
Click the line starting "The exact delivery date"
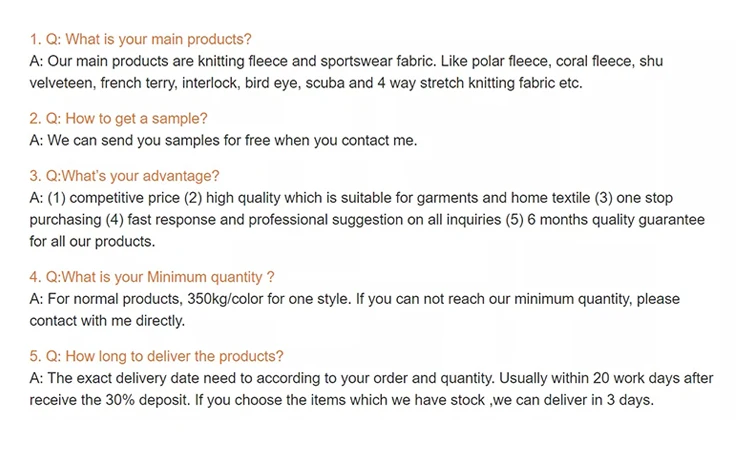coord(370,378)
